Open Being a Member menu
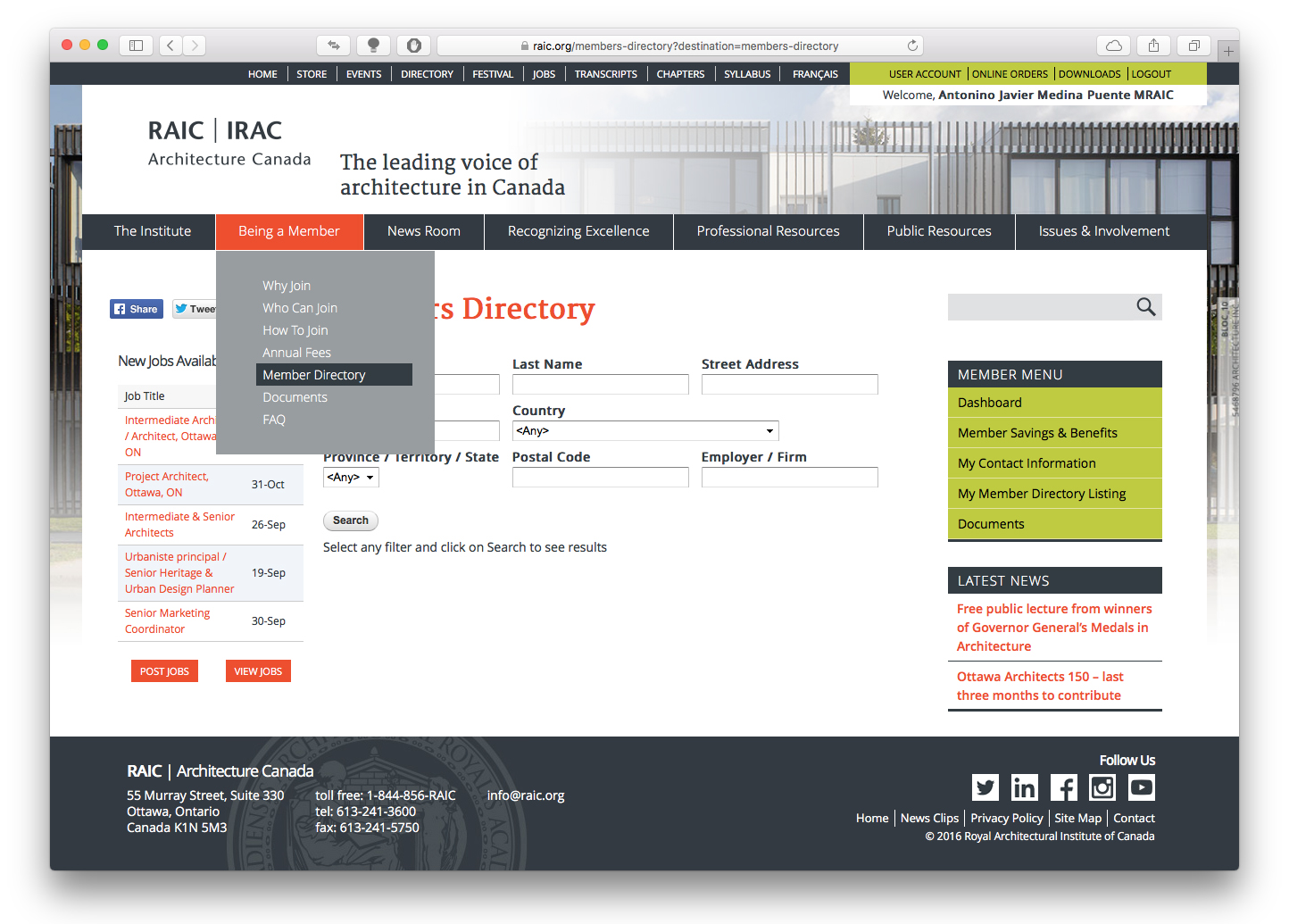The image size is (1289, 924). click(x=289, y=231)
